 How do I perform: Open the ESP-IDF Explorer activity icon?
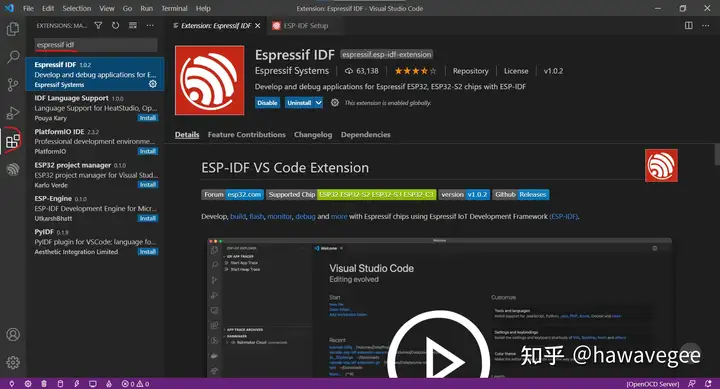point(13,169)
